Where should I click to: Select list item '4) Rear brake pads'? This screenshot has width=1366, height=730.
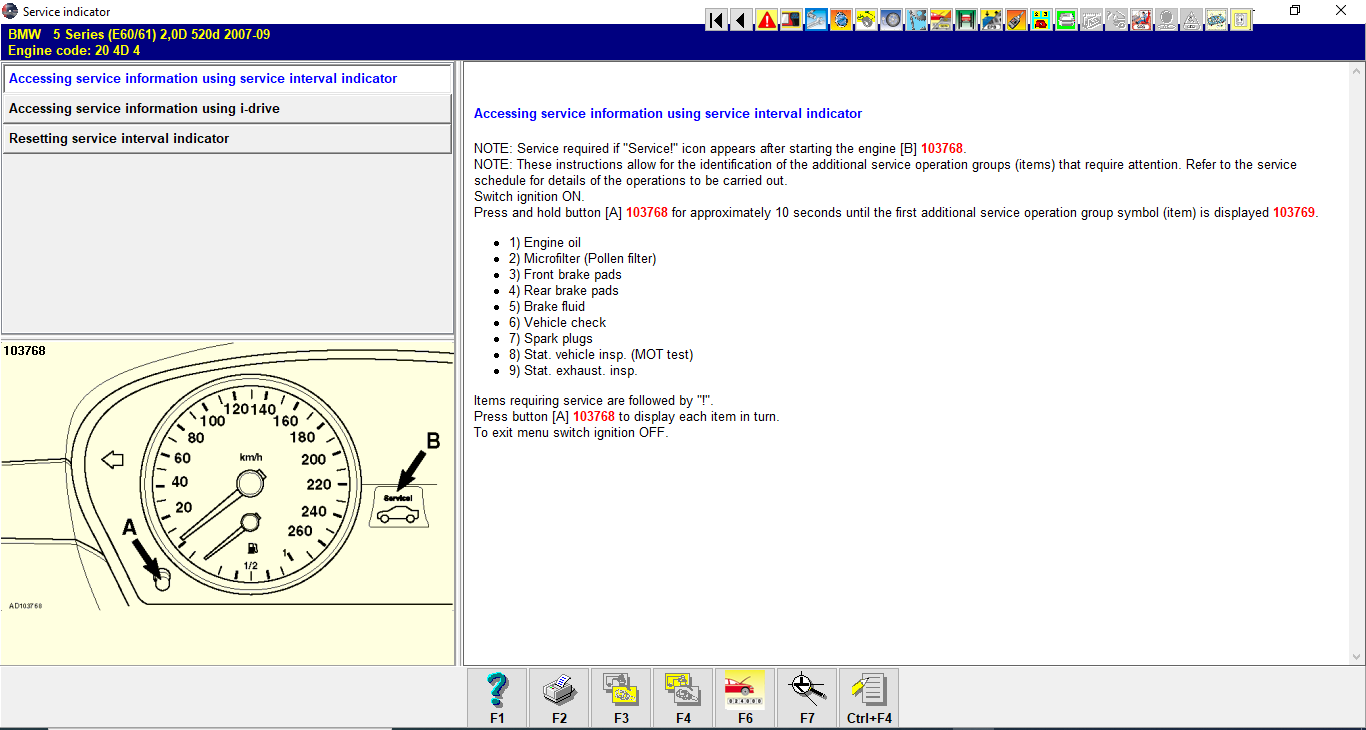tap(564, 291)
